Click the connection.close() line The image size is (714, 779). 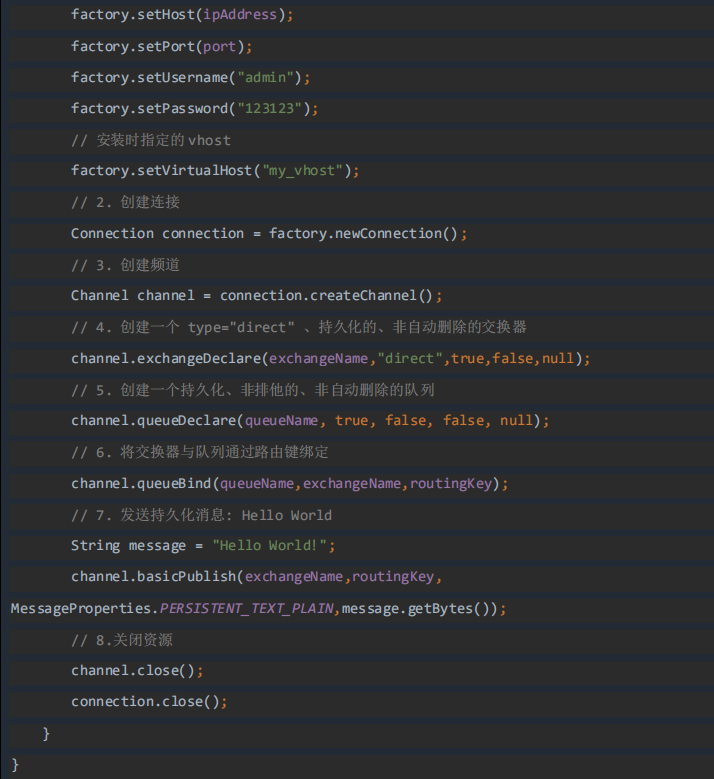point(149,702)
